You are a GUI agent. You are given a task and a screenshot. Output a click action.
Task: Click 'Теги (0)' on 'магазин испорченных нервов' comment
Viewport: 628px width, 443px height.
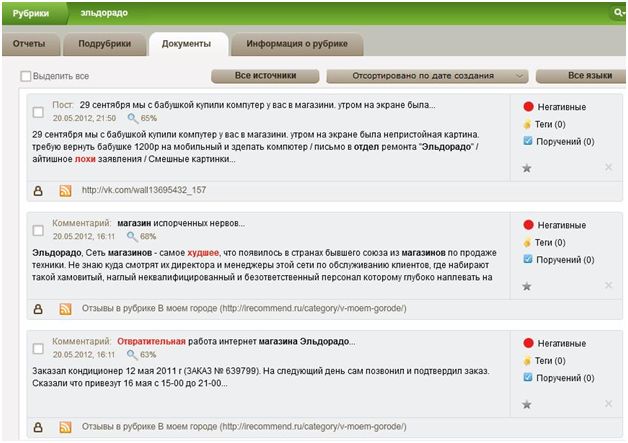(x=550, y=242)
